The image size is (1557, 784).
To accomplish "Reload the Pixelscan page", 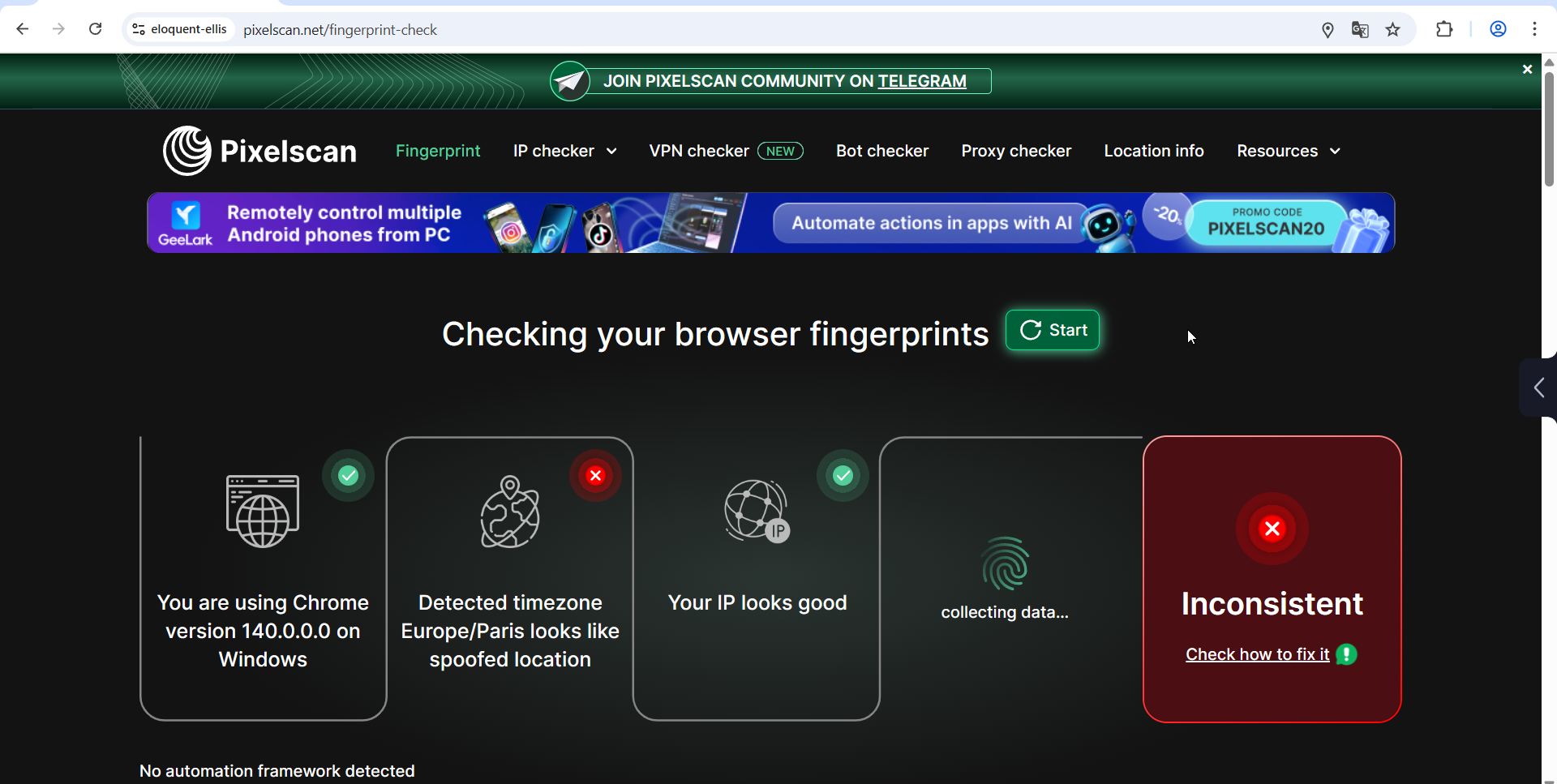I will [95, 29].
